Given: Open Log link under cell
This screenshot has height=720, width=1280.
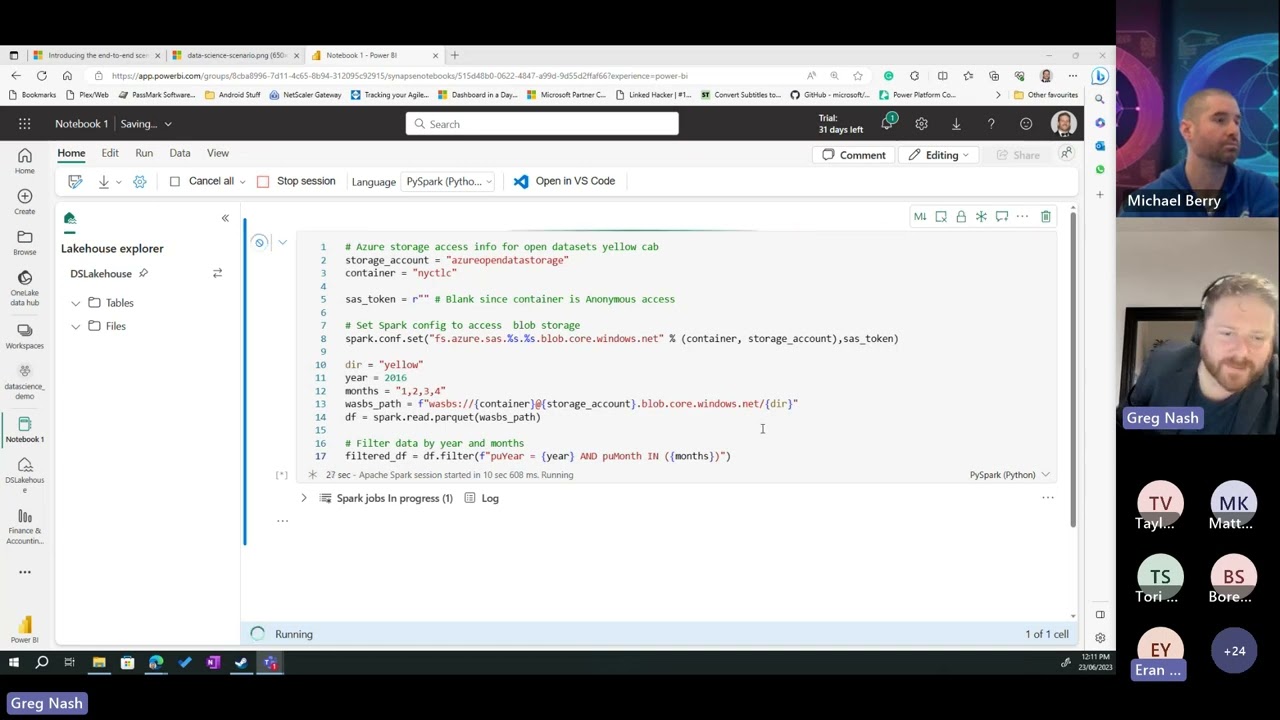Looking at the screenshot, I should [481, 498].
